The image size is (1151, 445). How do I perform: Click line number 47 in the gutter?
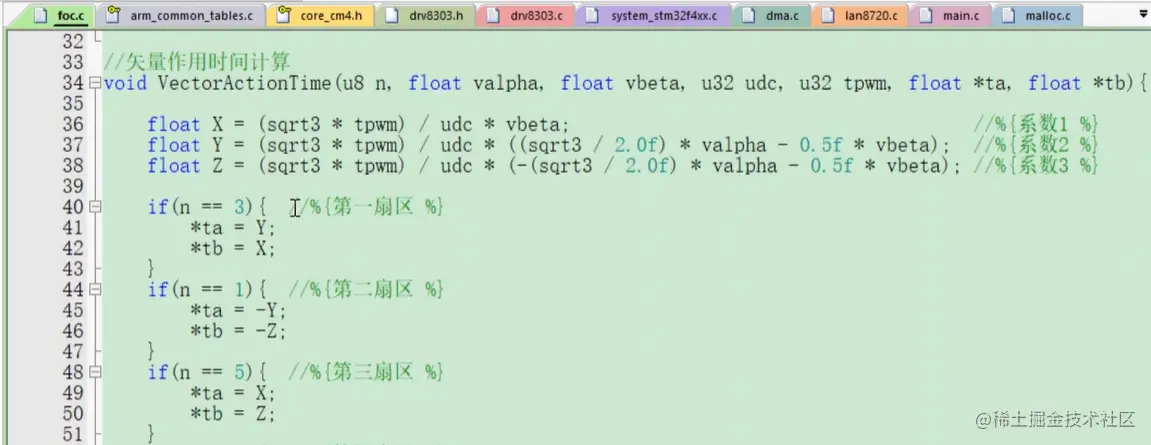point(73,351)
